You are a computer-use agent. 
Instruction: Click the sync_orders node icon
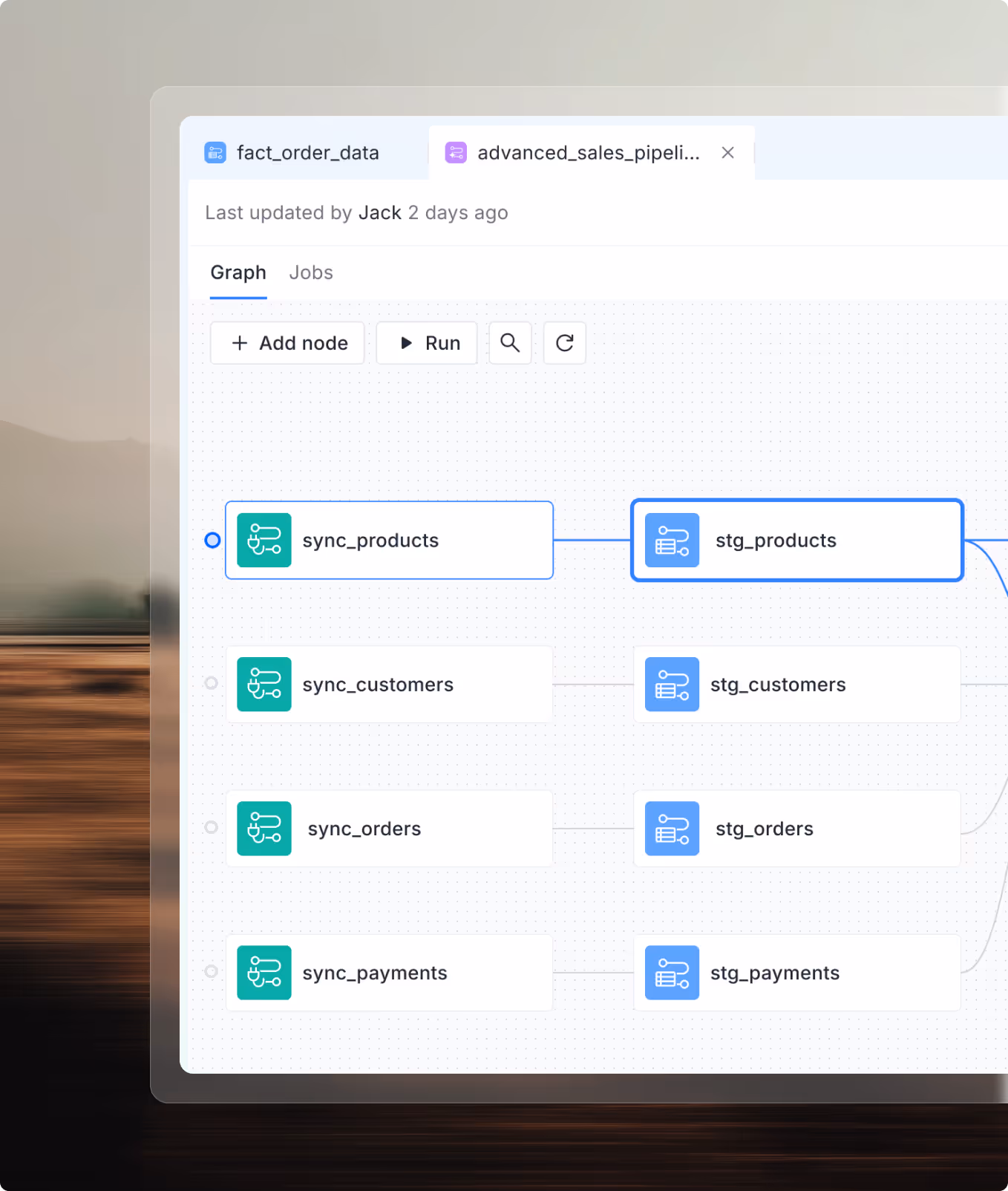(x=264, y=829)
